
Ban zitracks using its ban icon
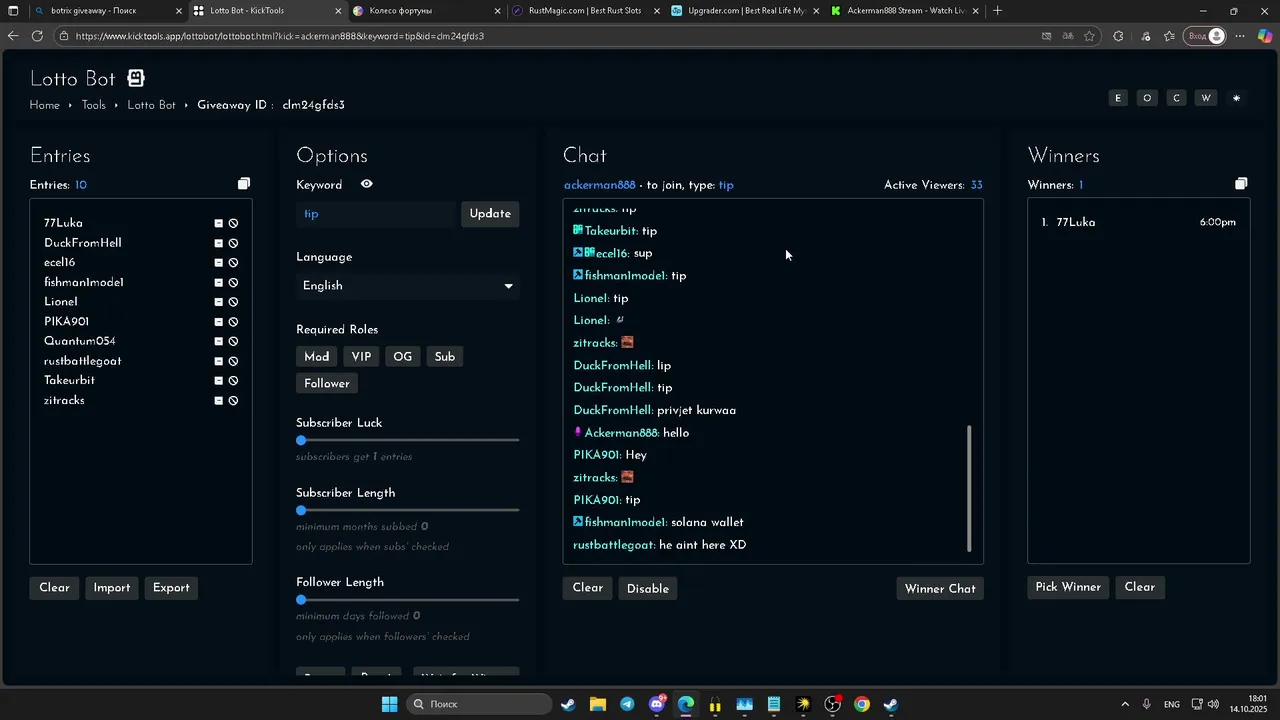point(233,401)
